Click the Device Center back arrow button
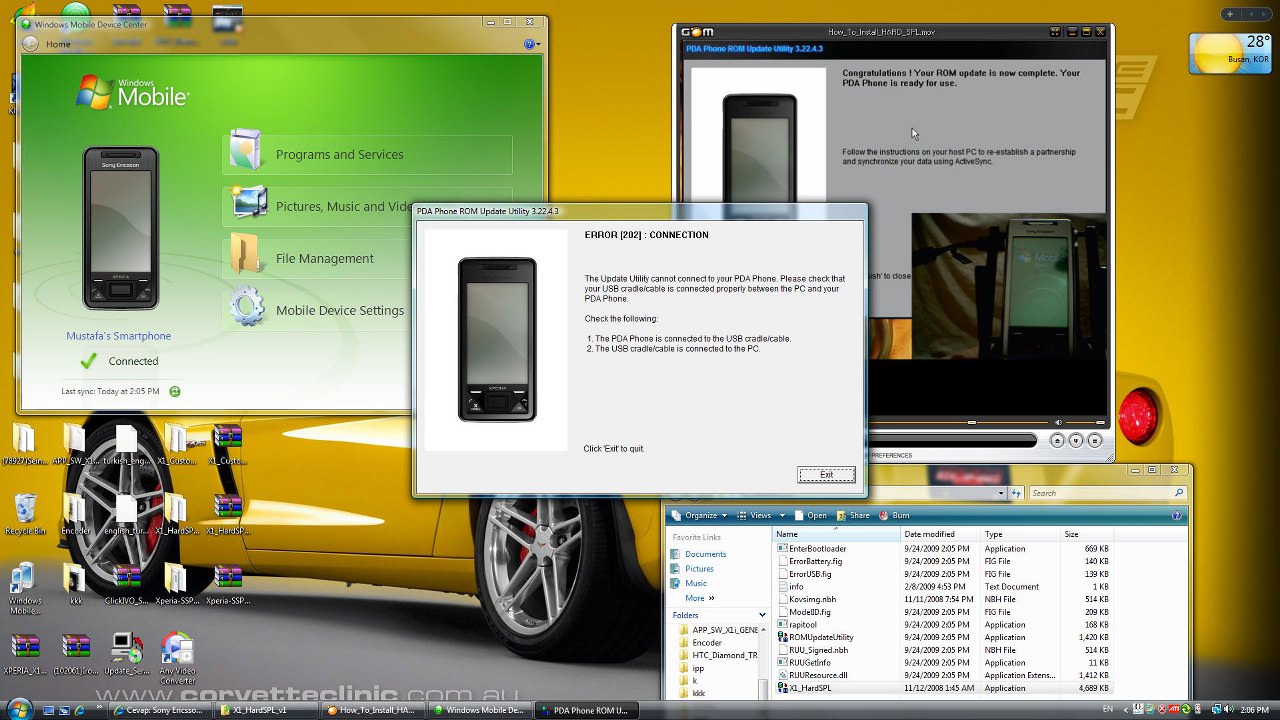 [30, 44]
